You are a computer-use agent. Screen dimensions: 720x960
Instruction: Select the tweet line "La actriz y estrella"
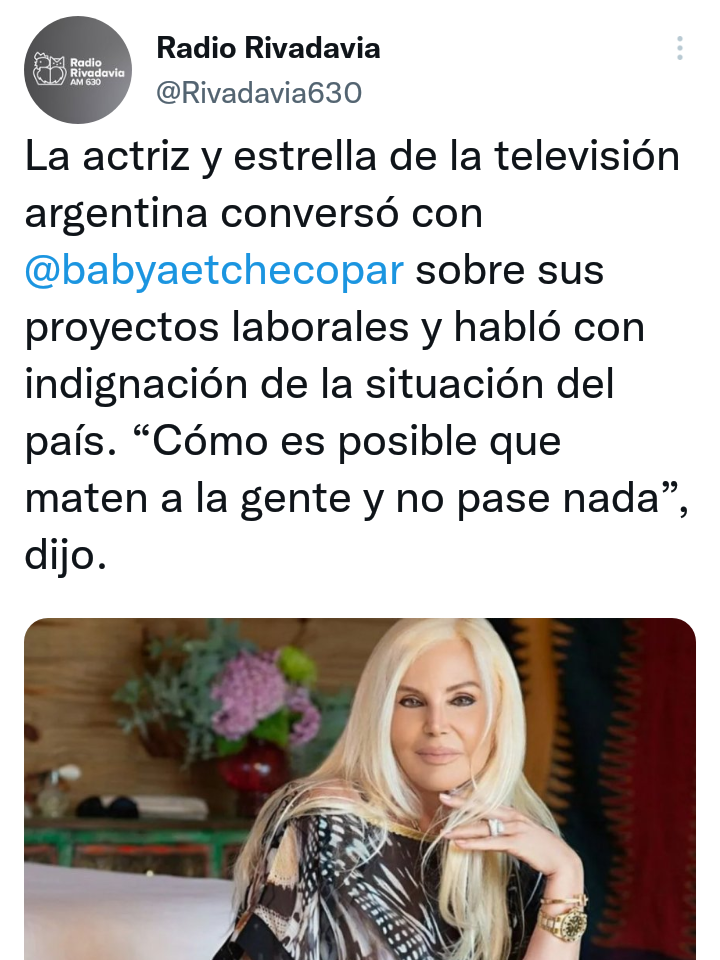coord(202,156)
